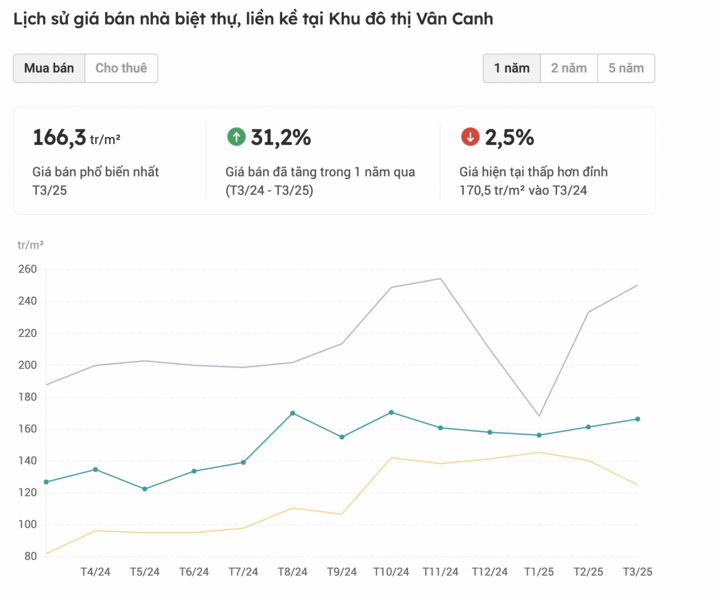
Task: Choose the 2 năm time range
Action: [568, 68]
